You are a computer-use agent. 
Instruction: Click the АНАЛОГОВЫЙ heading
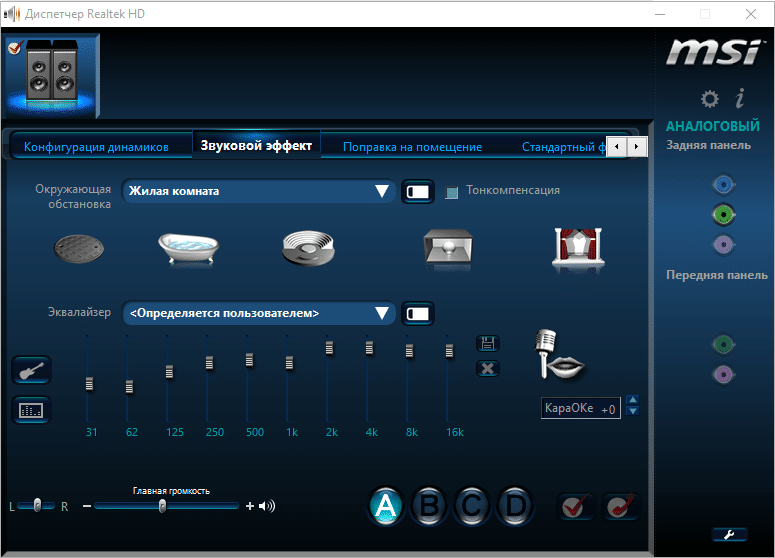point(712,126)
